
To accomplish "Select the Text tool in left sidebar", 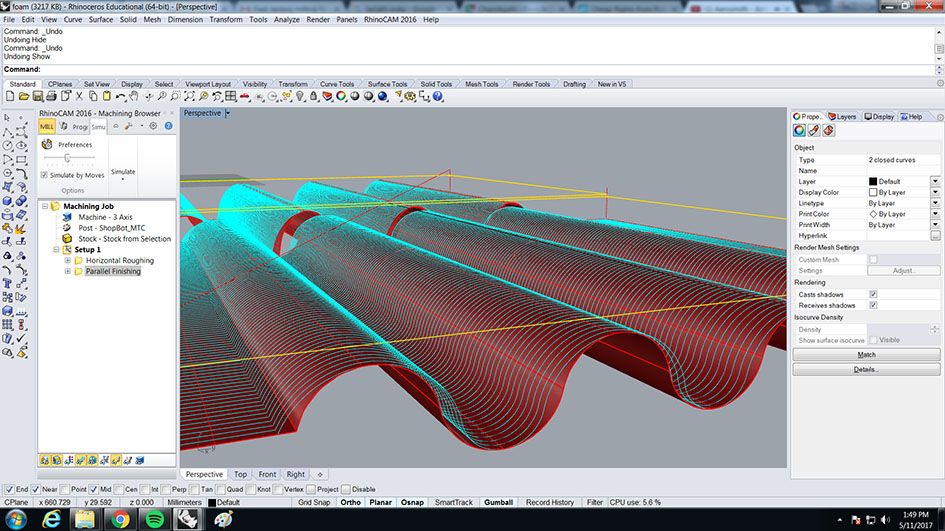I will tap(7, 283).
